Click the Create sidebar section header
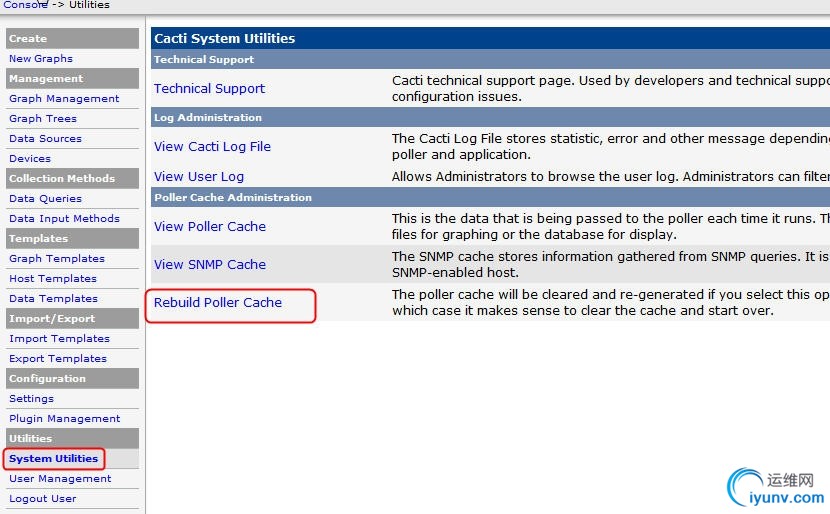830x514 pixels. pyautogui.click(x=73, y=39)
